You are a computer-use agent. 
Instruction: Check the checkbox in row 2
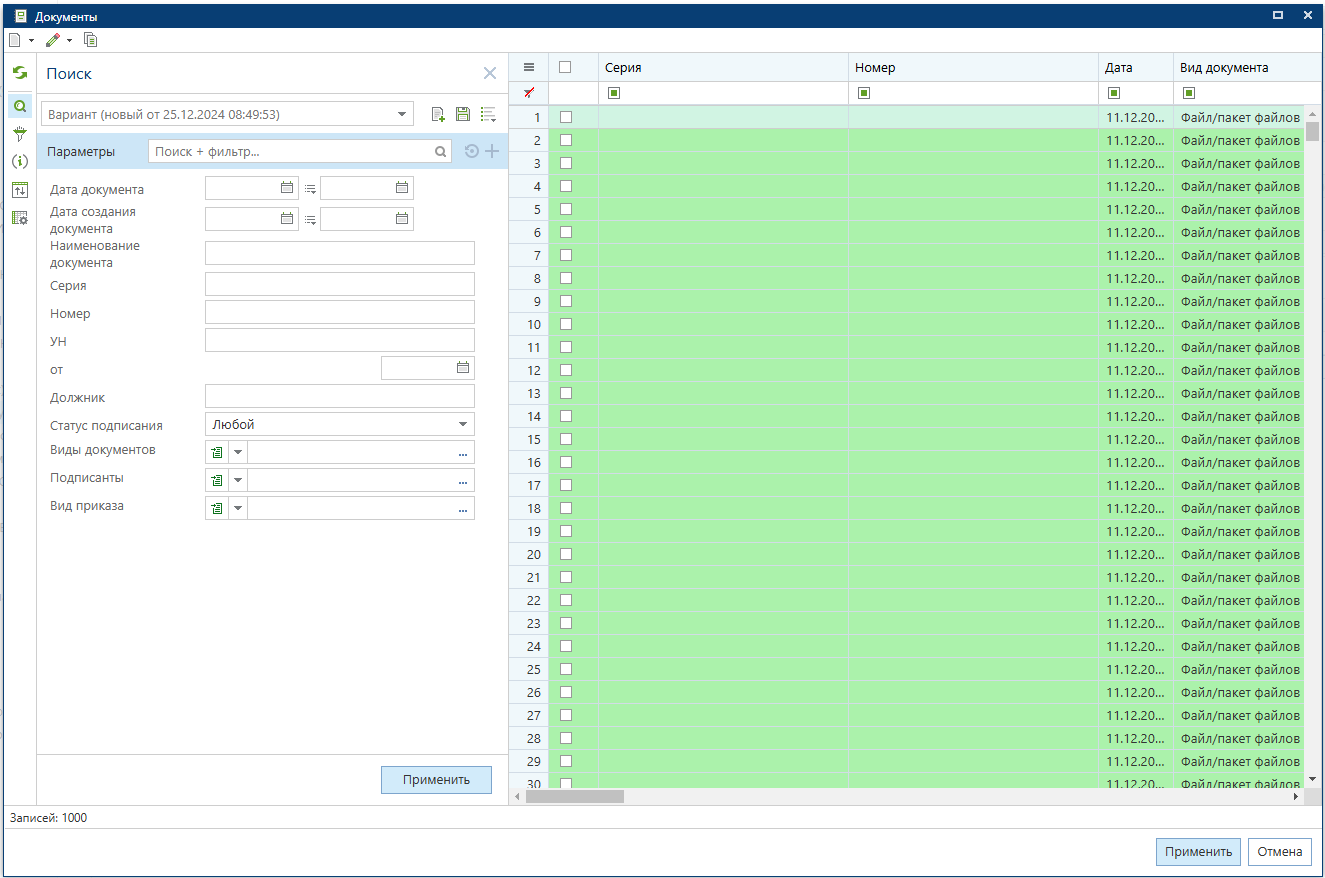point(566,140)
